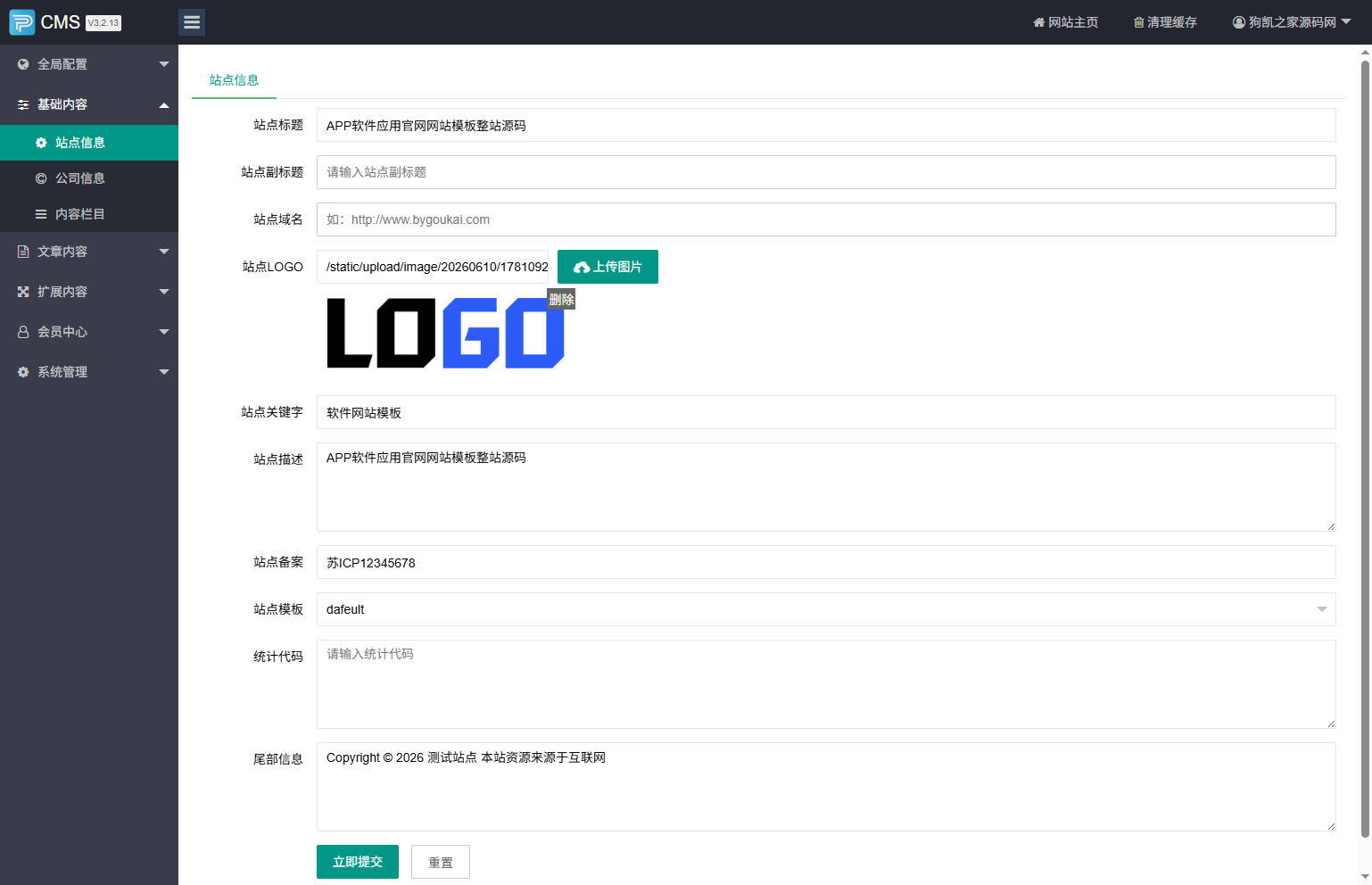The width and height of the screenshot is (1372, 885).
Task: Click the V3.2.13 version badge
Action: (103, 23)
